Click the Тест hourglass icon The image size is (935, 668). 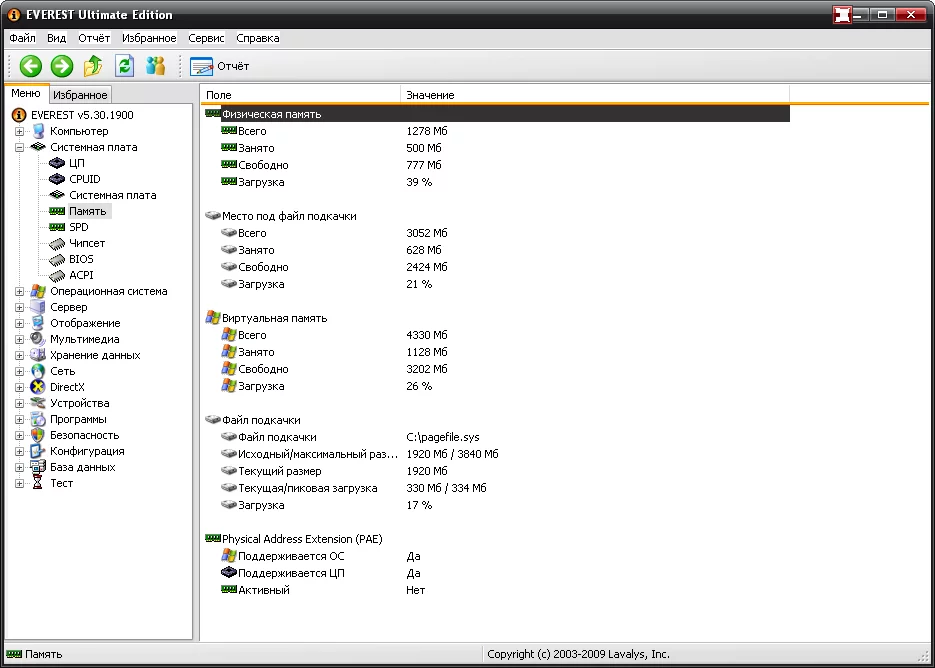point(38,484)
